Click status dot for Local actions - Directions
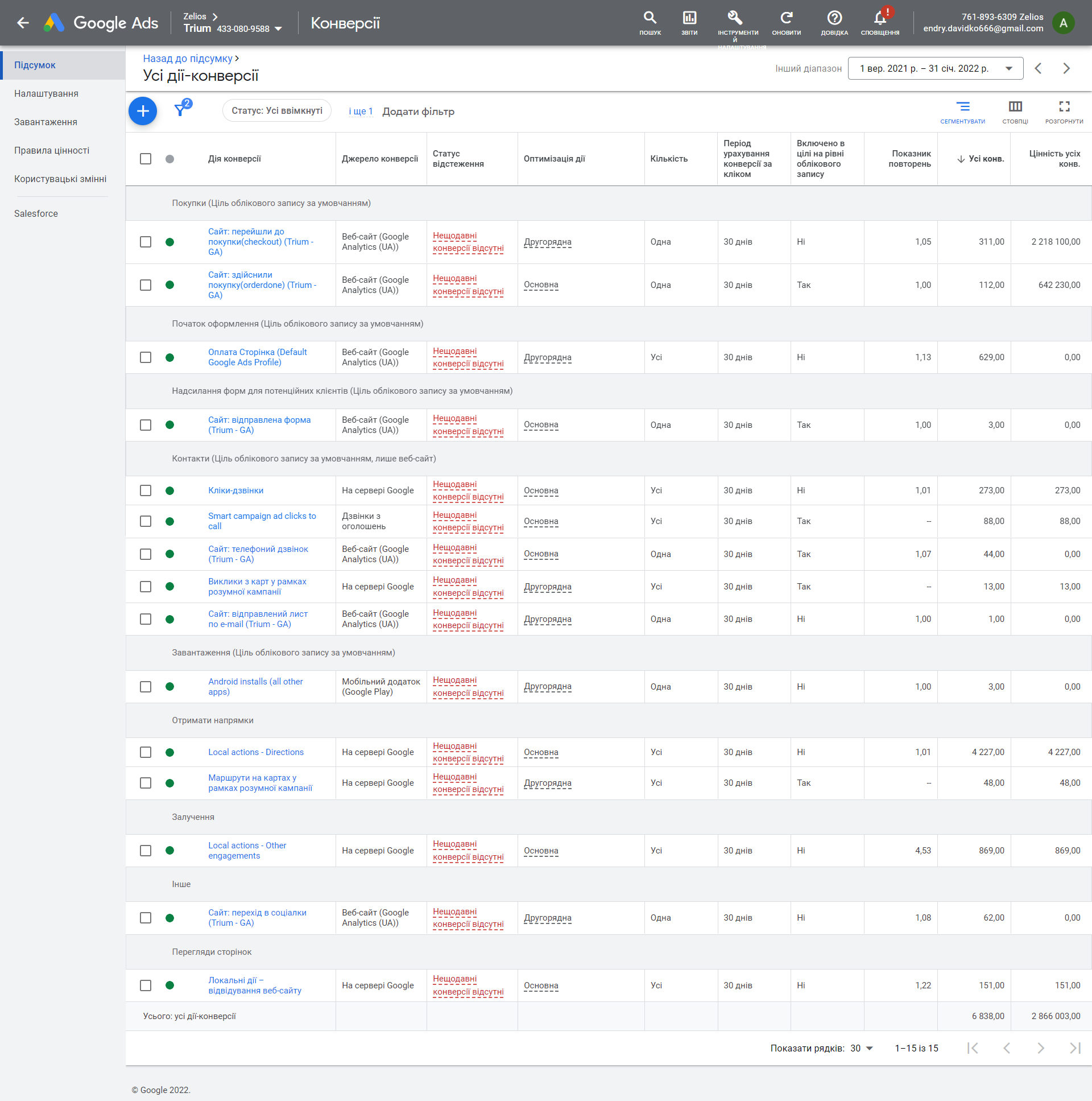The height and width of the screenshot is (1101, 1092). [169, 752]
